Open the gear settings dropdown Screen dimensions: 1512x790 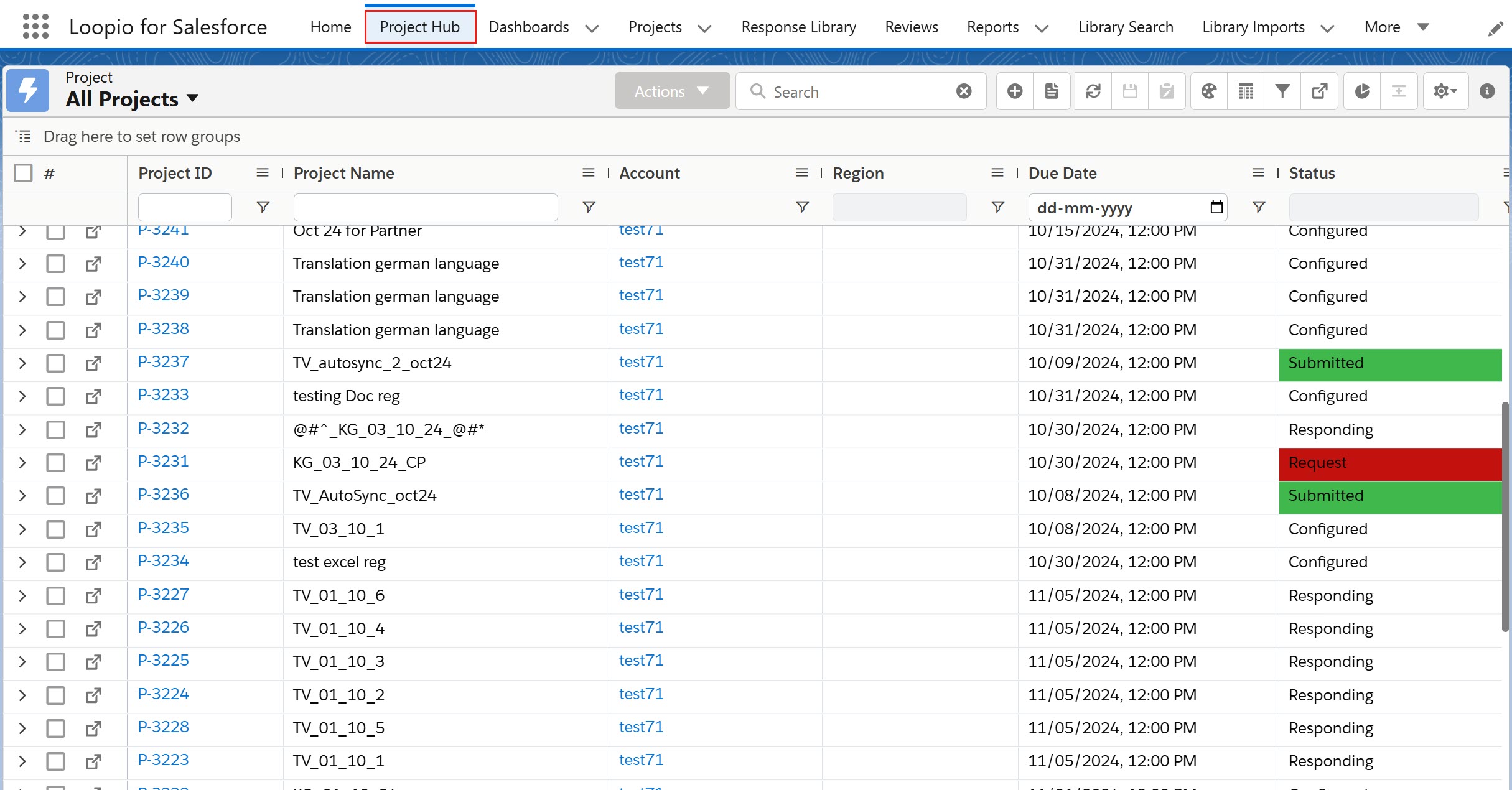[1445, 91]
